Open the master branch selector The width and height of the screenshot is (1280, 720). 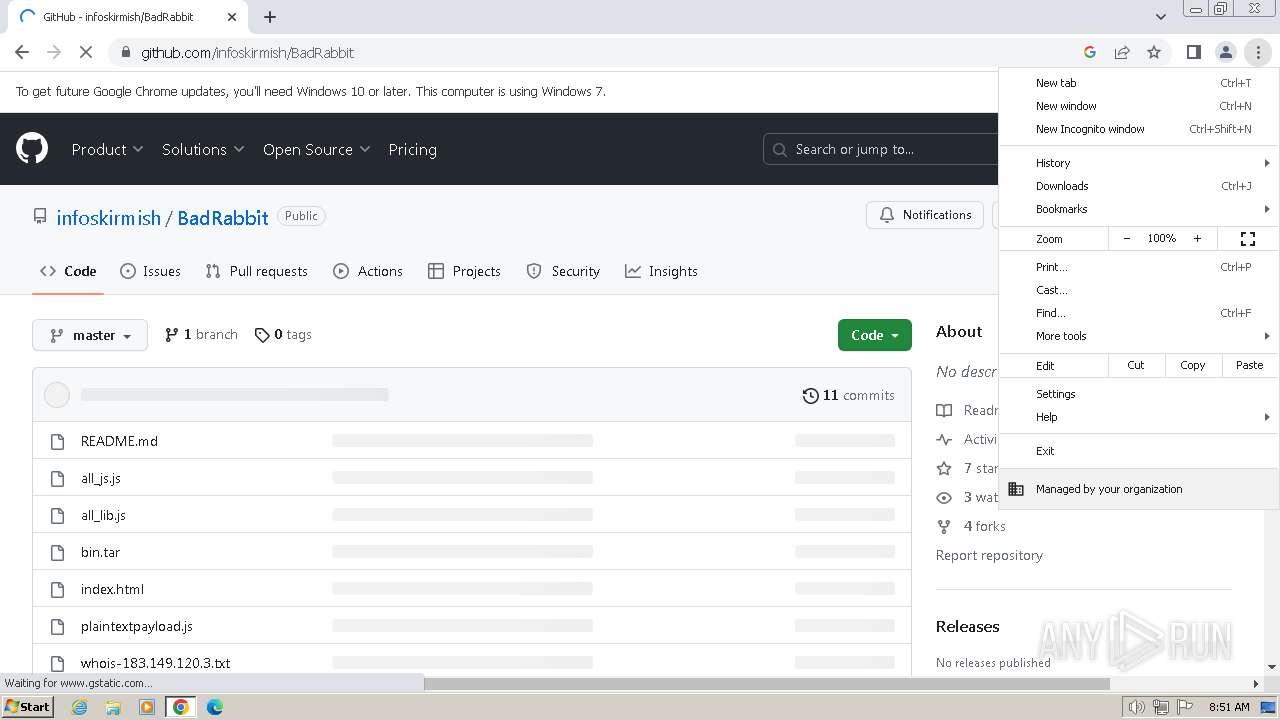pos(90,335)
